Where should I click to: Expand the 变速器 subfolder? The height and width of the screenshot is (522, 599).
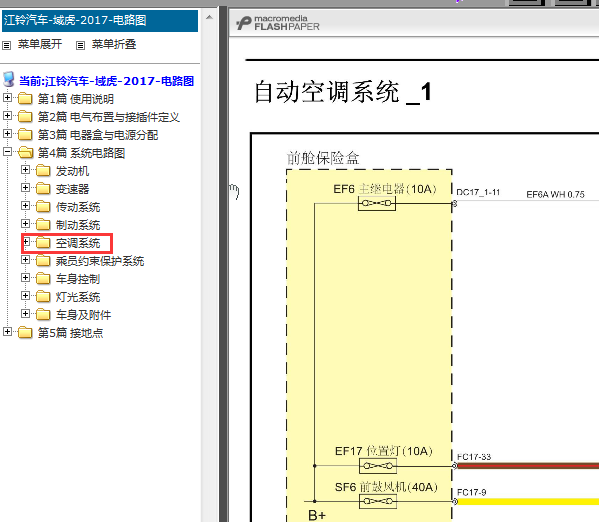tap(25, 187)
